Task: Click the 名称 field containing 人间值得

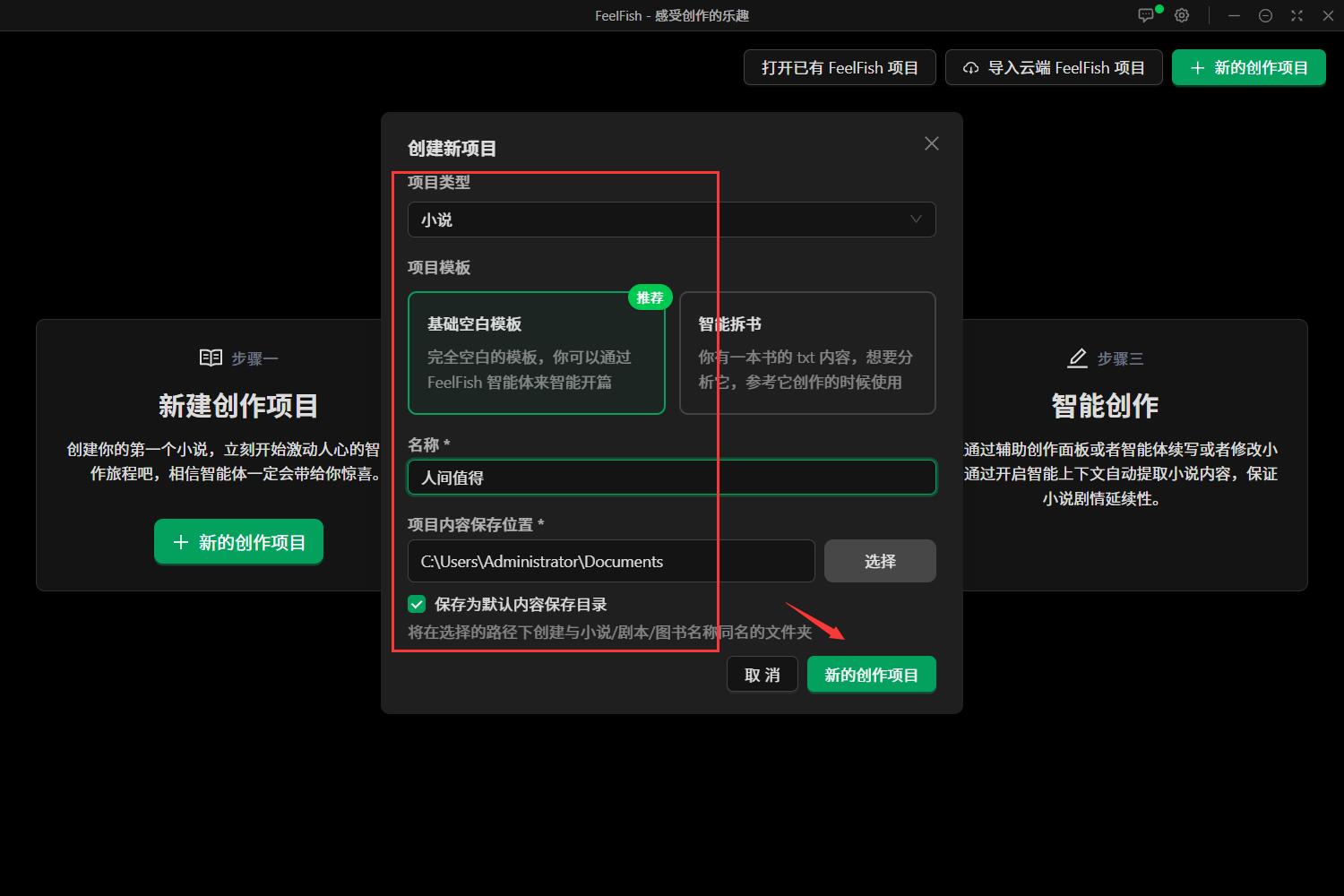Action: click(x=672, y=478)
